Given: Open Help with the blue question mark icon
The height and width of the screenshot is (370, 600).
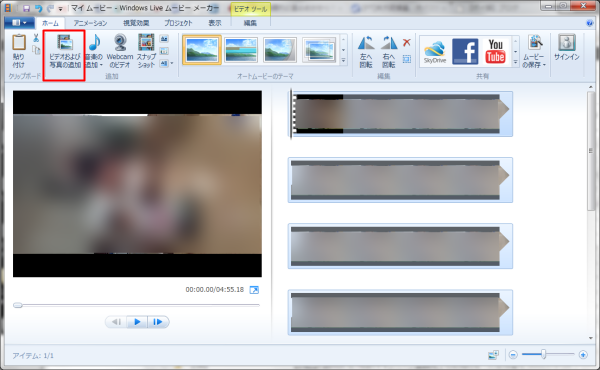Looking at the screenshot, I should click(590, 23).
